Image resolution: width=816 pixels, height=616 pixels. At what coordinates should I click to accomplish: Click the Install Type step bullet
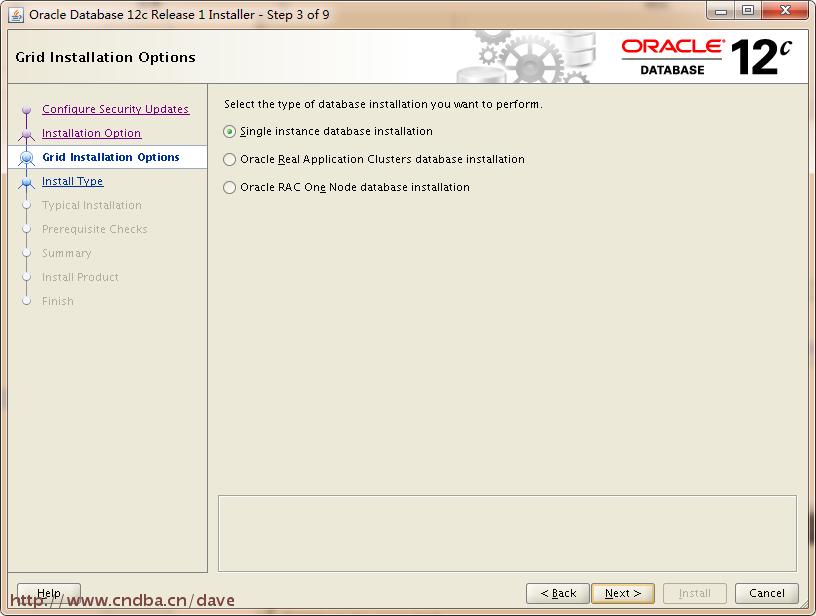coord(27,182)
